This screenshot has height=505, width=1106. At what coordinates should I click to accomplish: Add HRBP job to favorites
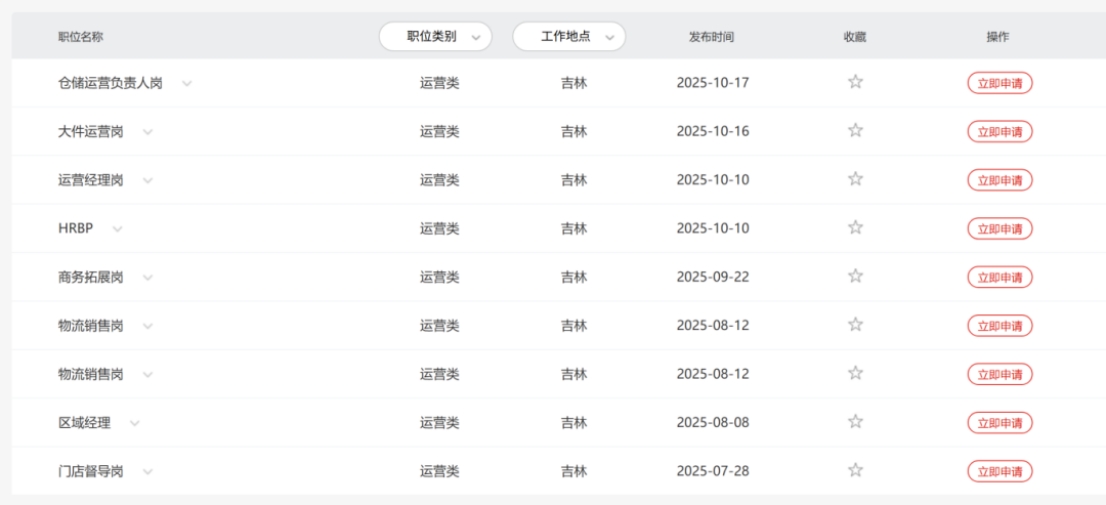pos(855,228)
